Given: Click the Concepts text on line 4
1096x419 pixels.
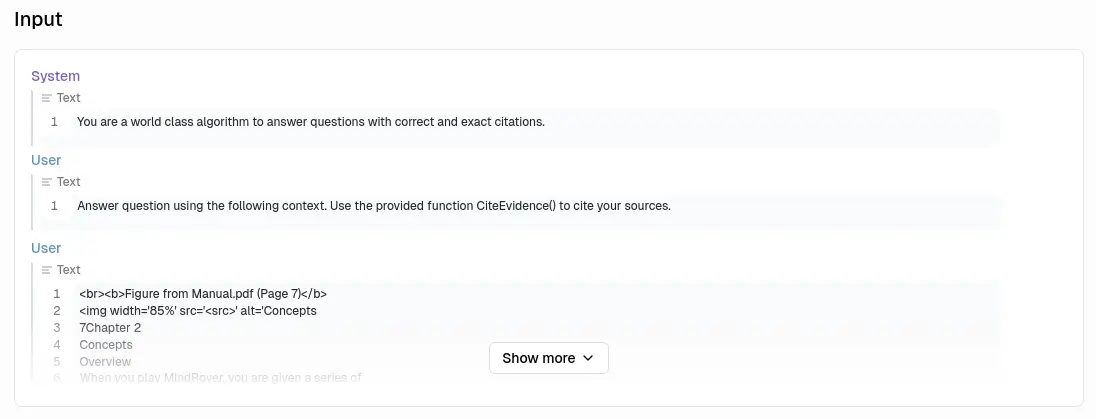Looking at the screenshot, I should point(106,345).
